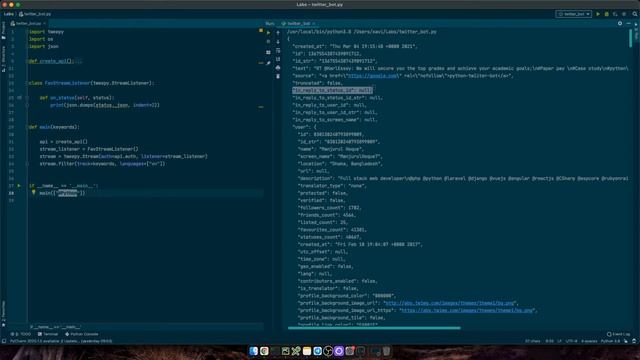Screen dimensions: 640x360
Task: Open Chrome from the Dock
Action: 264,351
